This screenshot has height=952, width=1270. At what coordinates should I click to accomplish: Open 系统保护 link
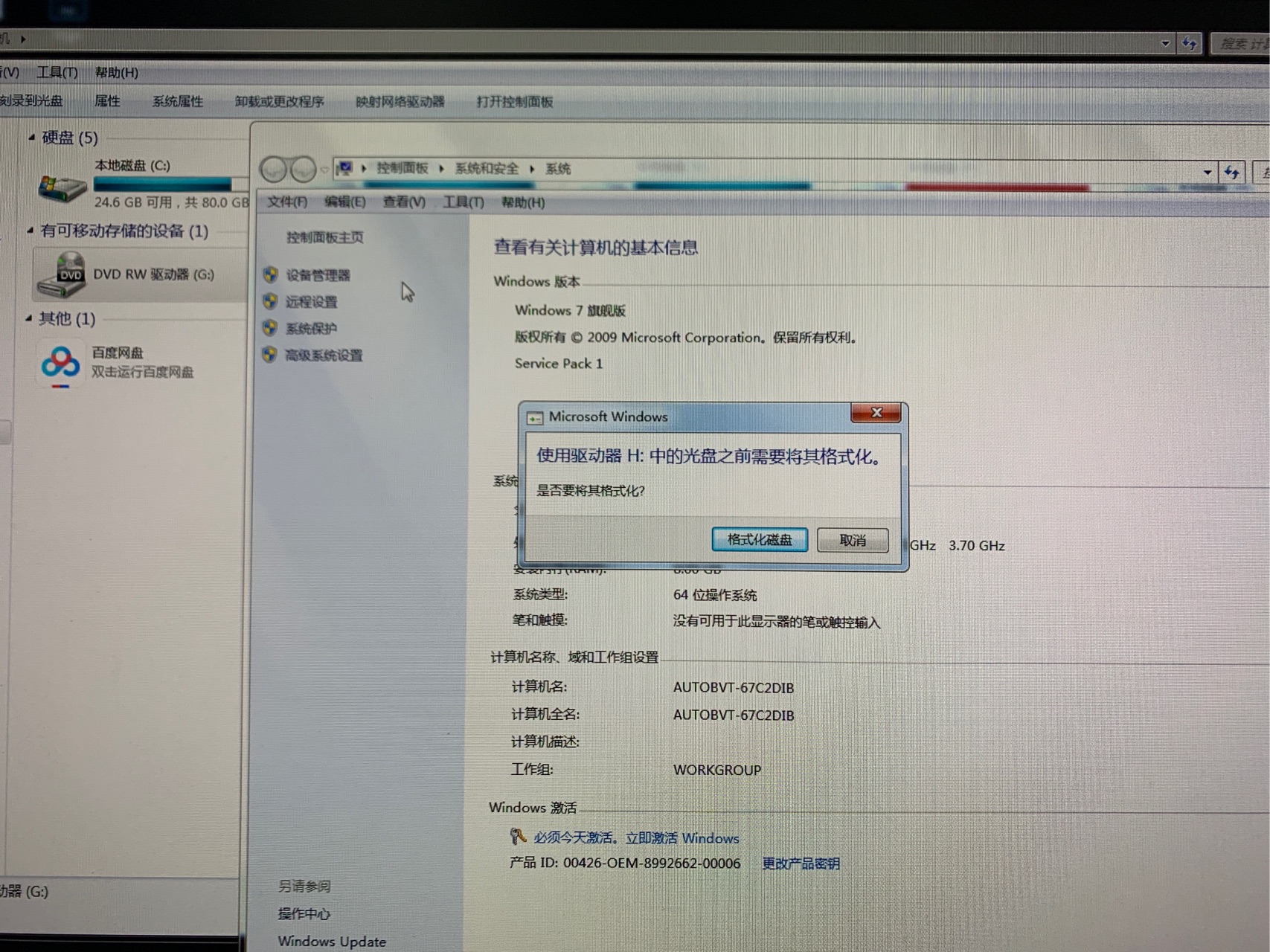click(x=311, y=329)
